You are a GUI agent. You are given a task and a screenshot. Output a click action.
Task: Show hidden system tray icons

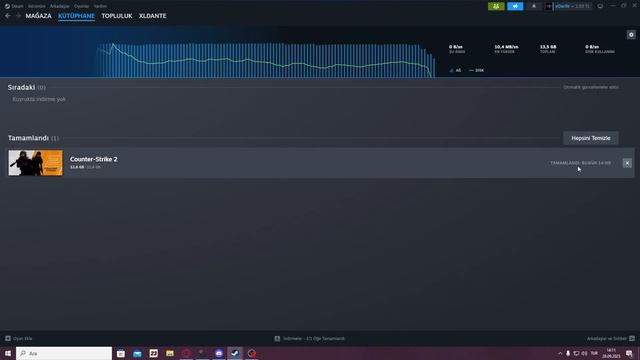pyautogui.click(x=560, y=353)
